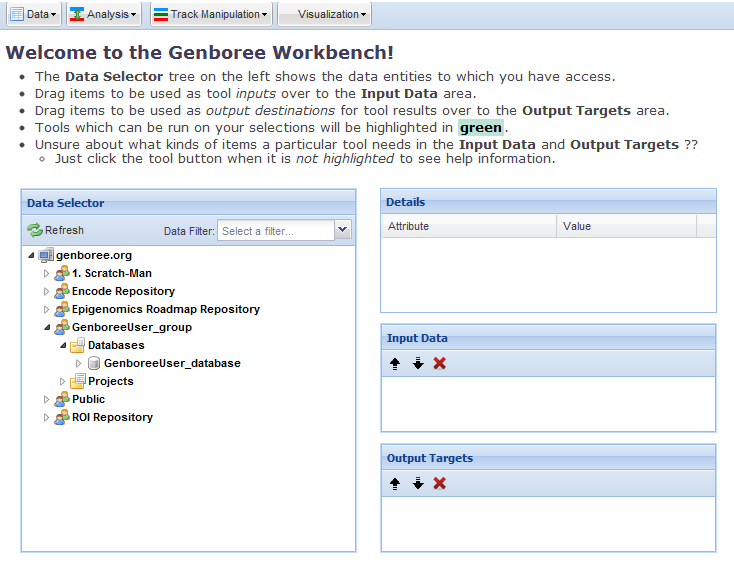Image resolution: width=734 pixels, height=564 pixels.
Task: Click the Databases folder icon
Action: click(77, 345)
